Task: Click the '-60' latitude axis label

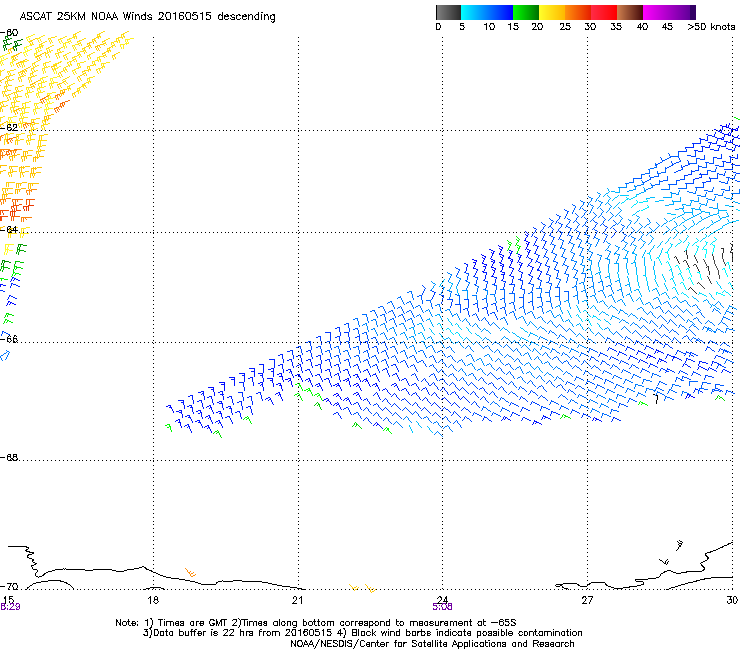Action: [10, 33]
